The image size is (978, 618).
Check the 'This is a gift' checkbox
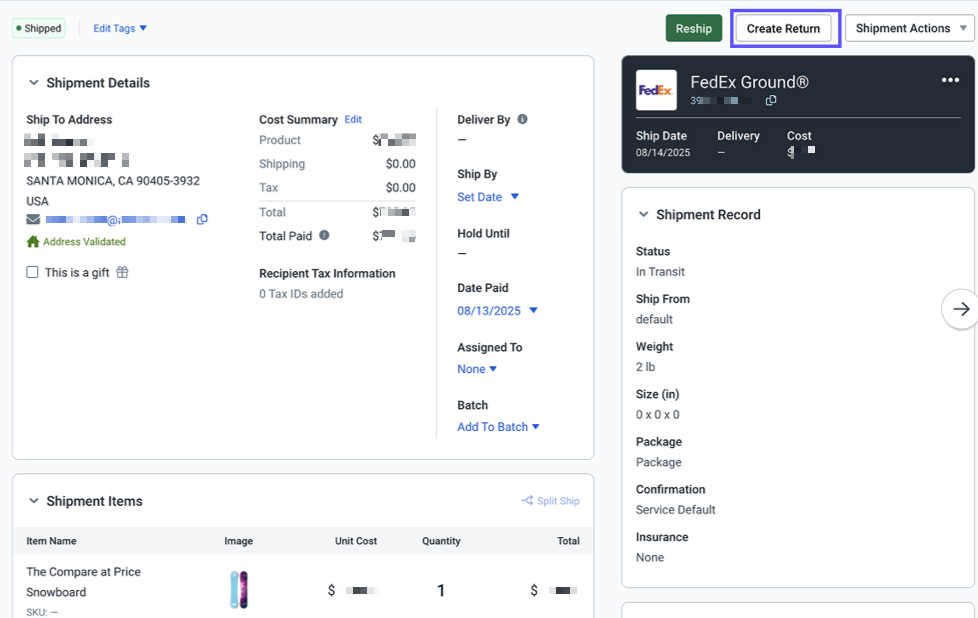[33, 272]
